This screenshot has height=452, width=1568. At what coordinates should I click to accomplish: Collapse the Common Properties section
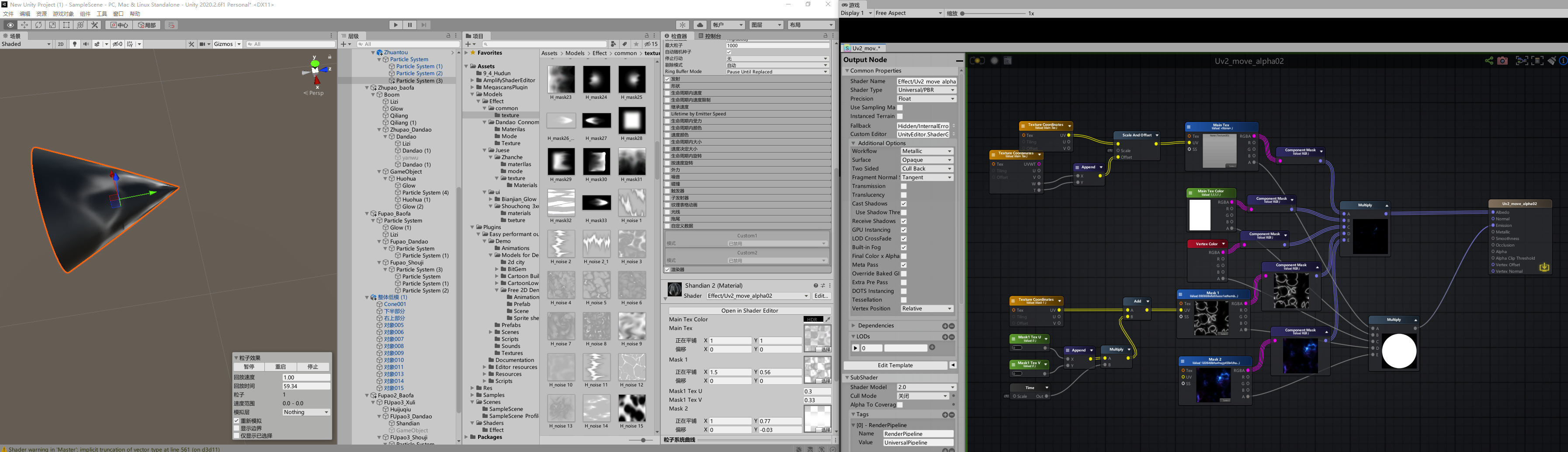click(x=846, y=71)
